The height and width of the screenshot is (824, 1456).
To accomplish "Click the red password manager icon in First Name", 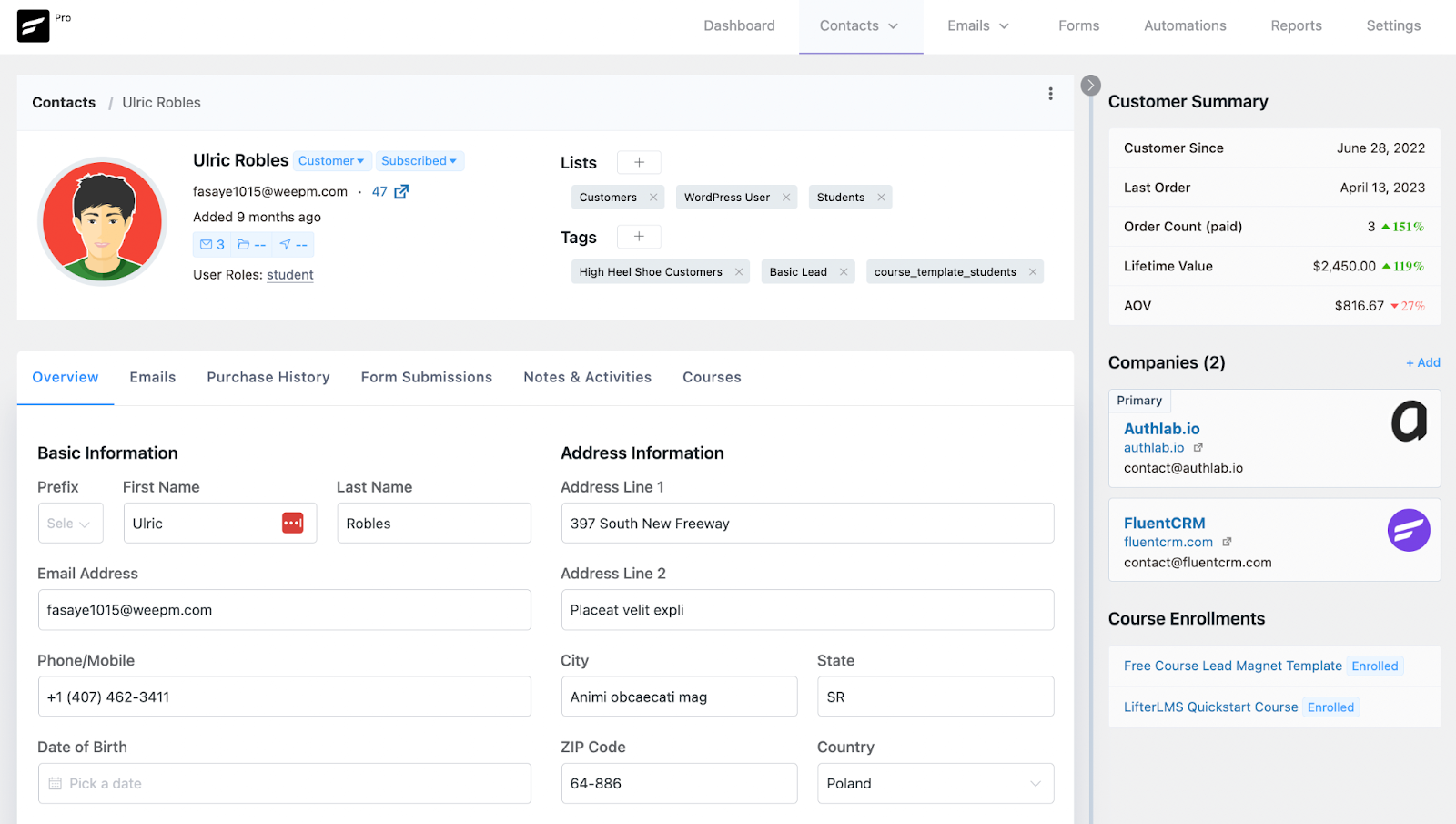I will [292, 524].
